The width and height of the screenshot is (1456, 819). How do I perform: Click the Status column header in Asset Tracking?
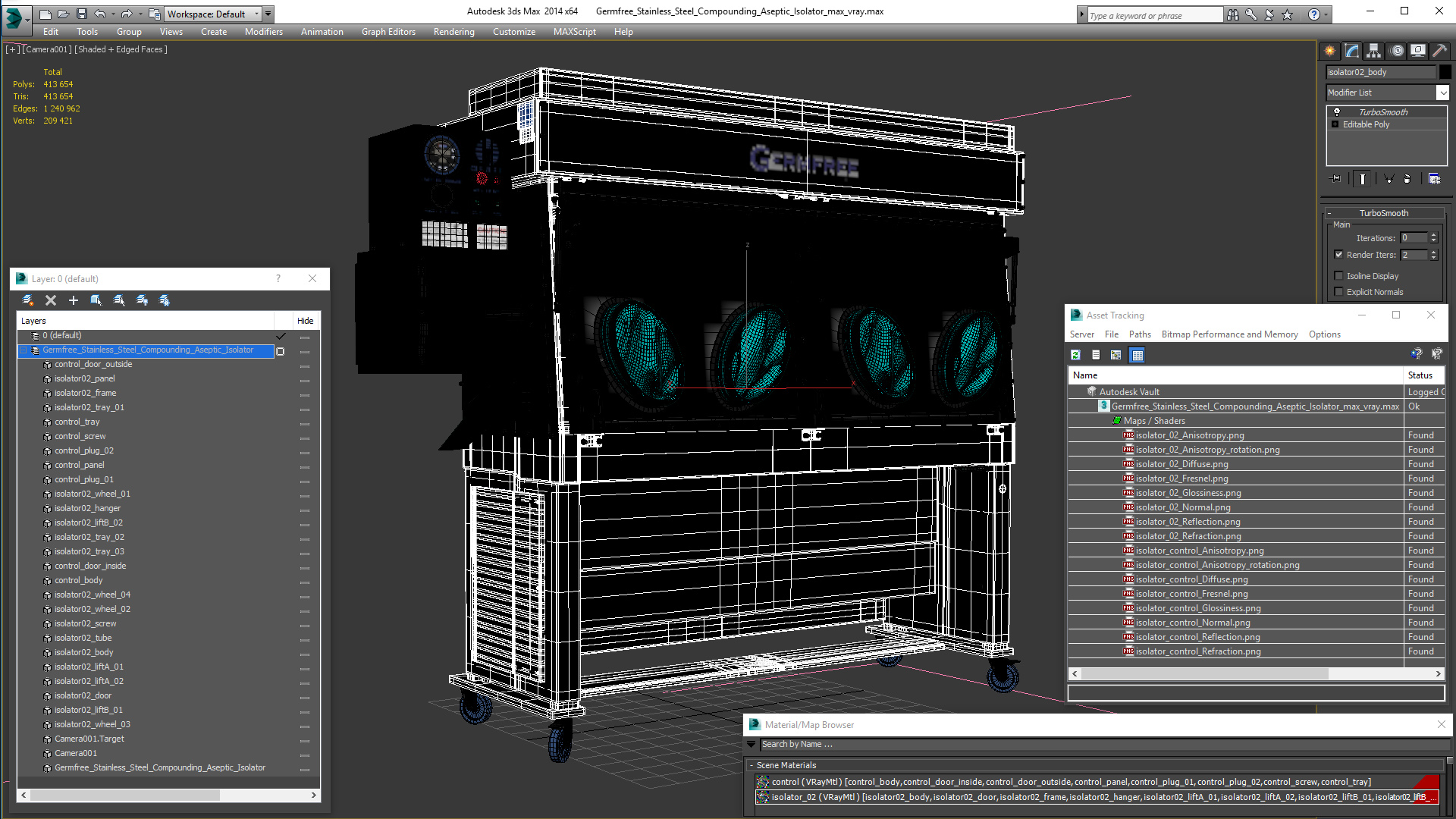tap(1423, 375)
